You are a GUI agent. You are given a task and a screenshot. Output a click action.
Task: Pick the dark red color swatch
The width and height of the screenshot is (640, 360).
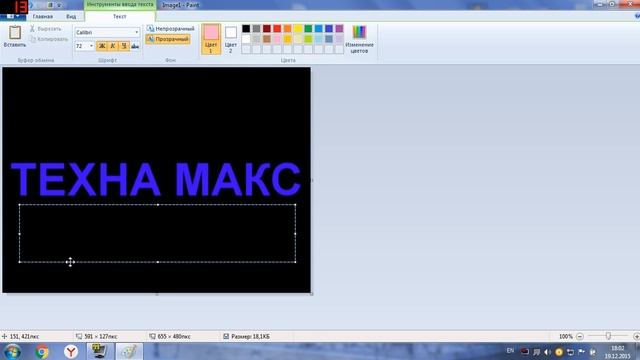tap(267, 28)
